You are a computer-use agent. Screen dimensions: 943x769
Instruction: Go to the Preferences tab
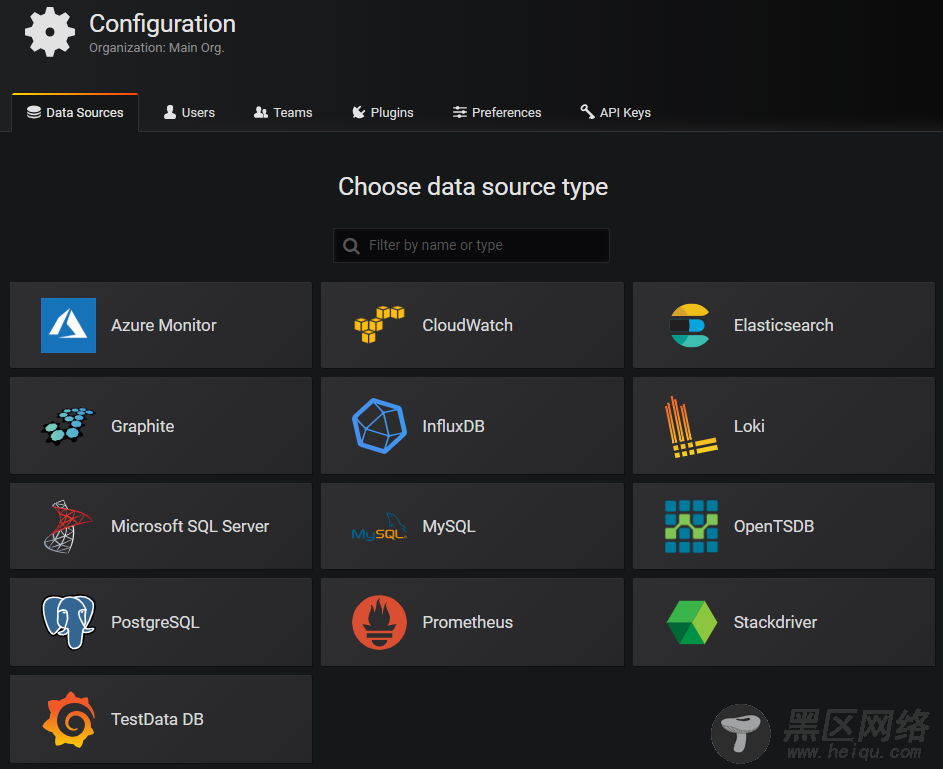[x=497, y=112]
